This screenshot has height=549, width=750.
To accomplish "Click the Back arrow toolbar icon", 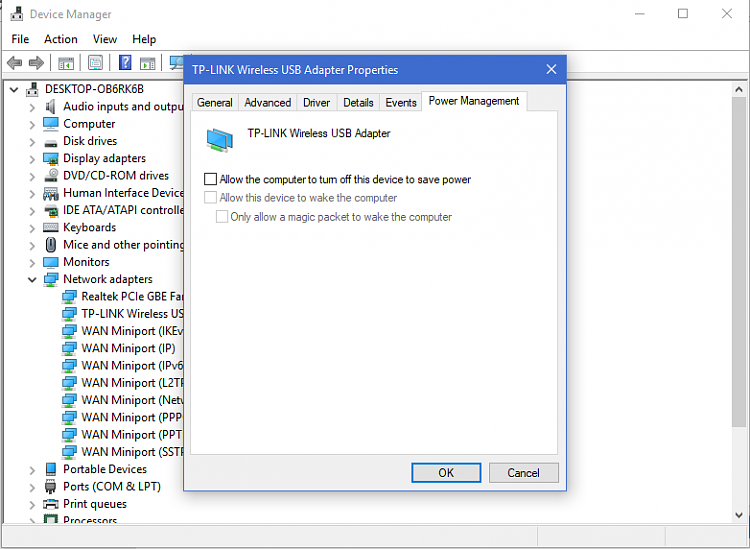I will click(x=15, y=63).
